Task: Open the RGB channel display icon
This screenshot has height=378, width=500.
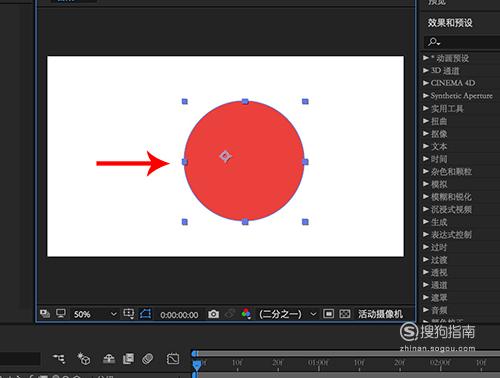Action: (x=246, y=314)
